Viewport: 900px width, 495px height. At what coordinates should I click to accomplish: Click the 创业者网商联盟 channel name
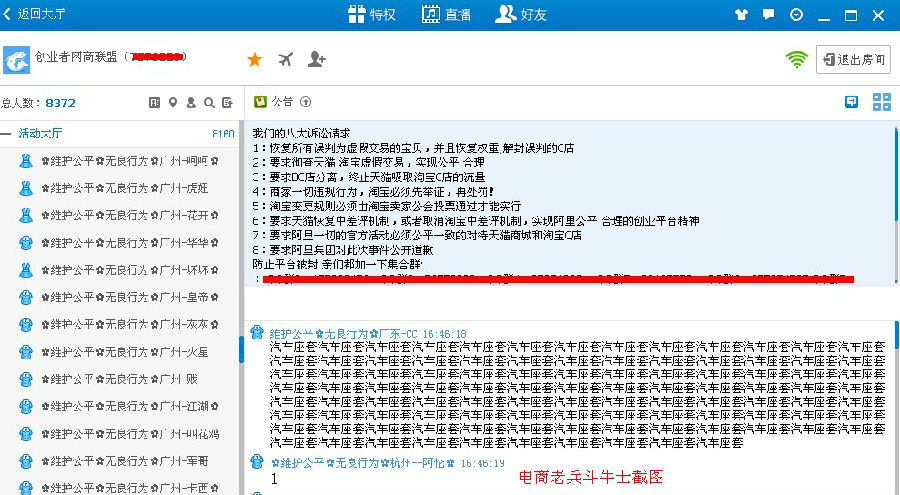(x=76, y=57)
